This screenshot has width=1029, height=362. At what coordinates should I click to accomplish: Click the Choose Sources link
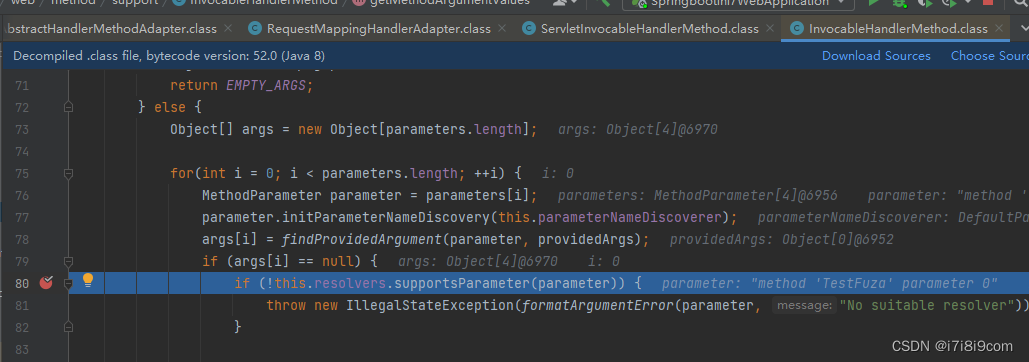pyautogui.click(x=990, y=56)
